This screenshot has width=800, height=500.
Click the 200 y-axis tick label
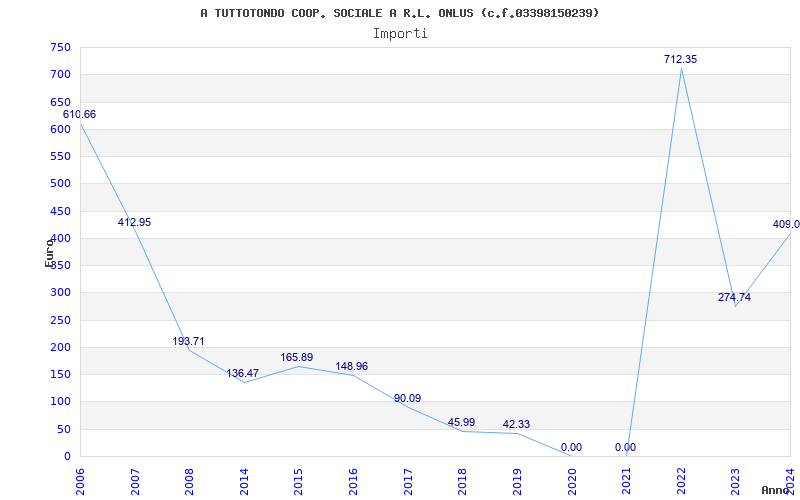pos(60,347)
